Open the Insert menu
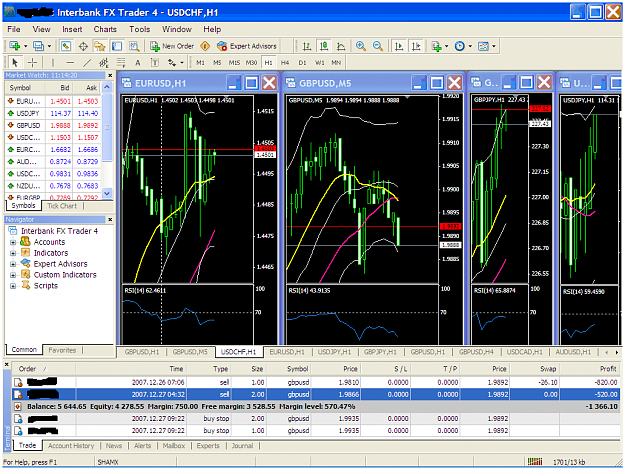Image resolution: width=625 pixels, height=470 pixels. [72, 29]
